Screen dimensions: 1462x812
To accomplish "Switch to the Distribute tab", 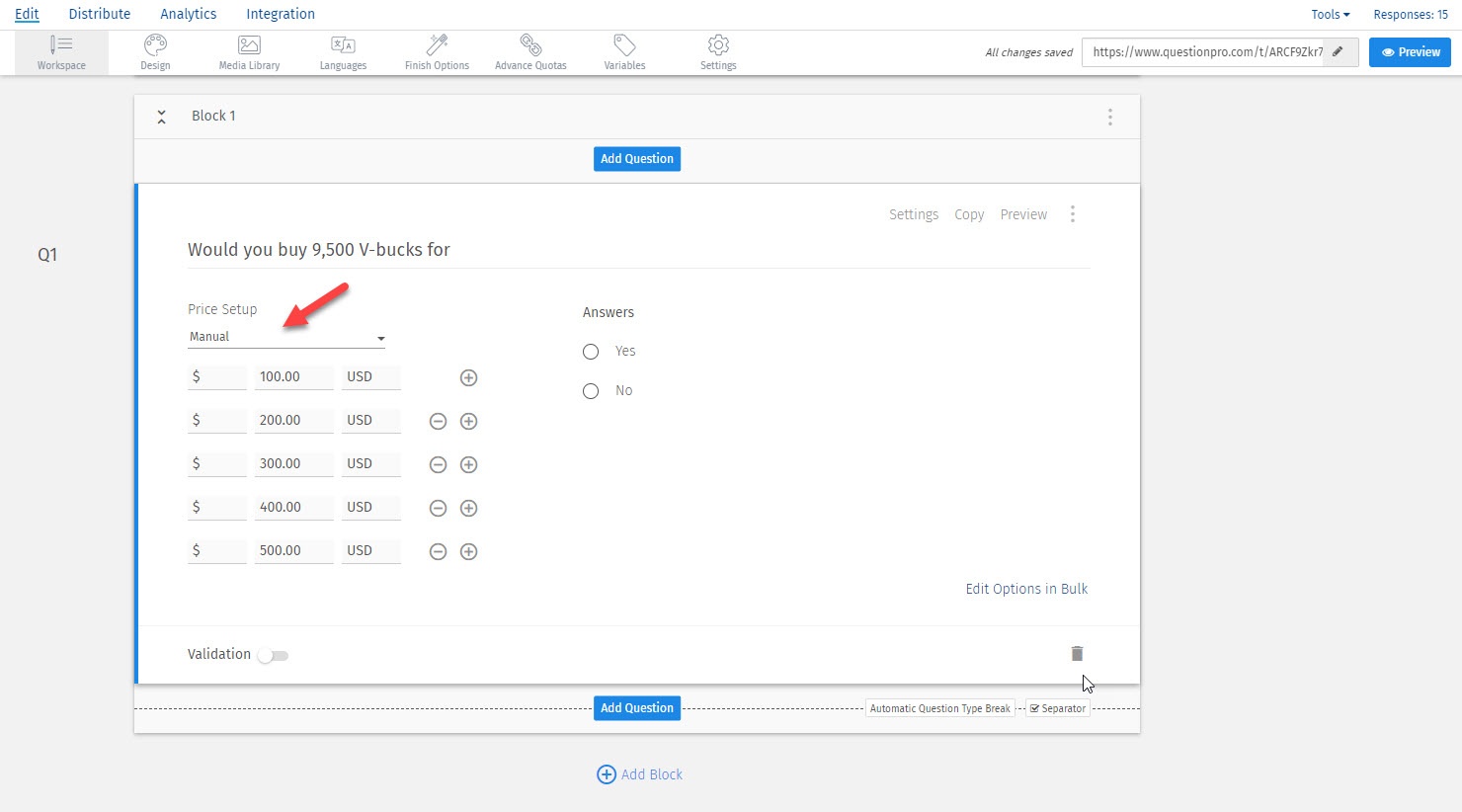I will click(100, 14).
